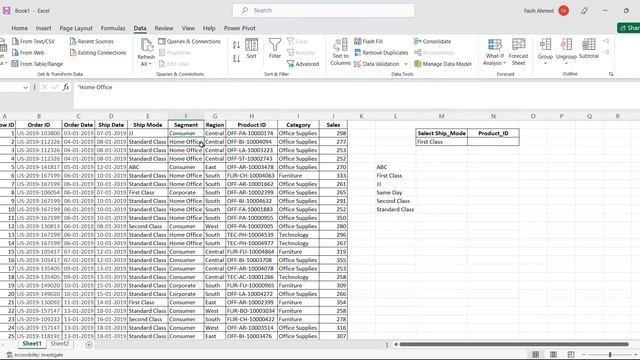Screen dimensions: 640x360
Task: Click Consolidate in Data Tools
Action: point(433,41)
